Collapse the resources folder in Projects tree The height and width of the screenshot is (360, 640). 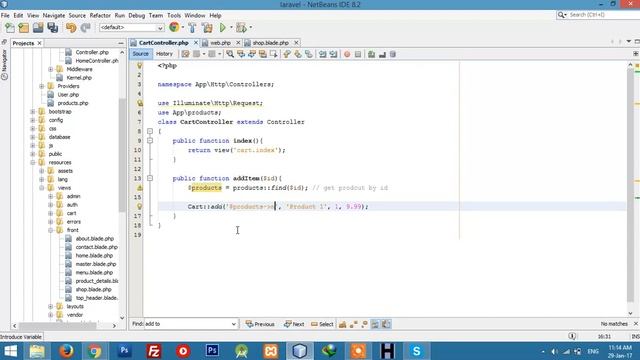(x=33, y=162)
